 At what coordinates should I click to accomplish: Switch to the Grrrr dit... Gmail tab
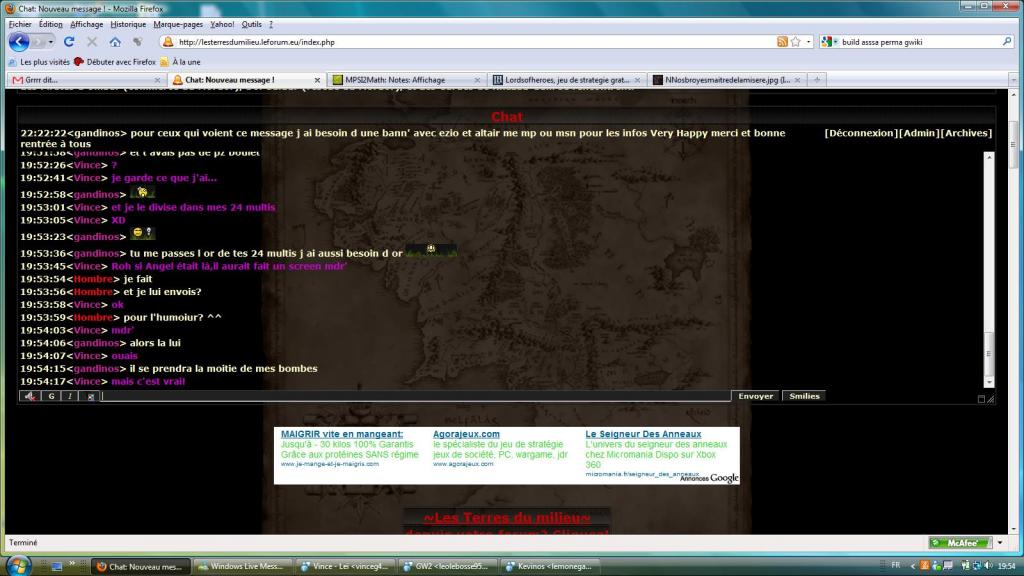point(85,80)
